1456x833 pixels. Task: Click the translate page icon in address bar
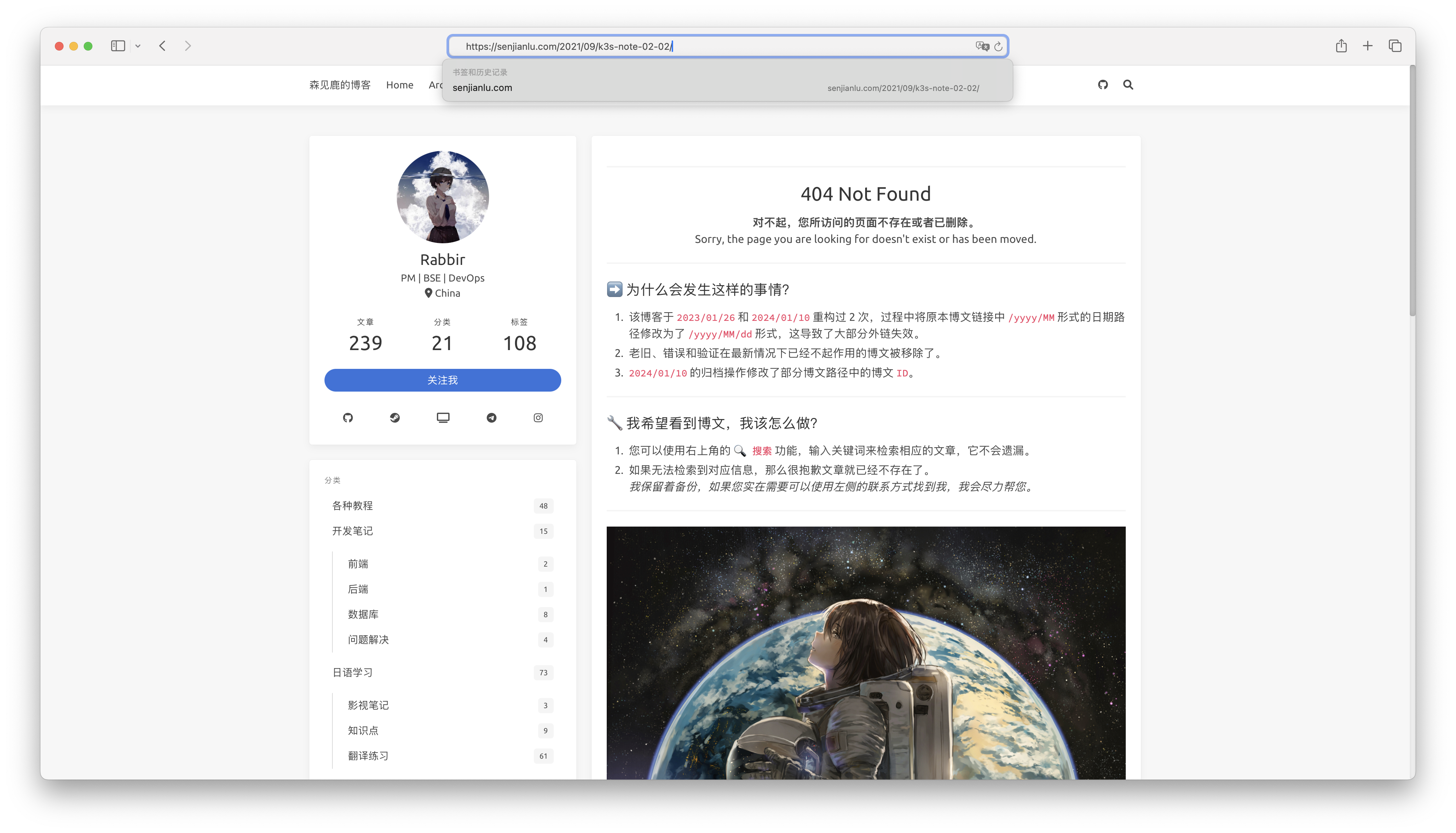[x=982, y=46]
